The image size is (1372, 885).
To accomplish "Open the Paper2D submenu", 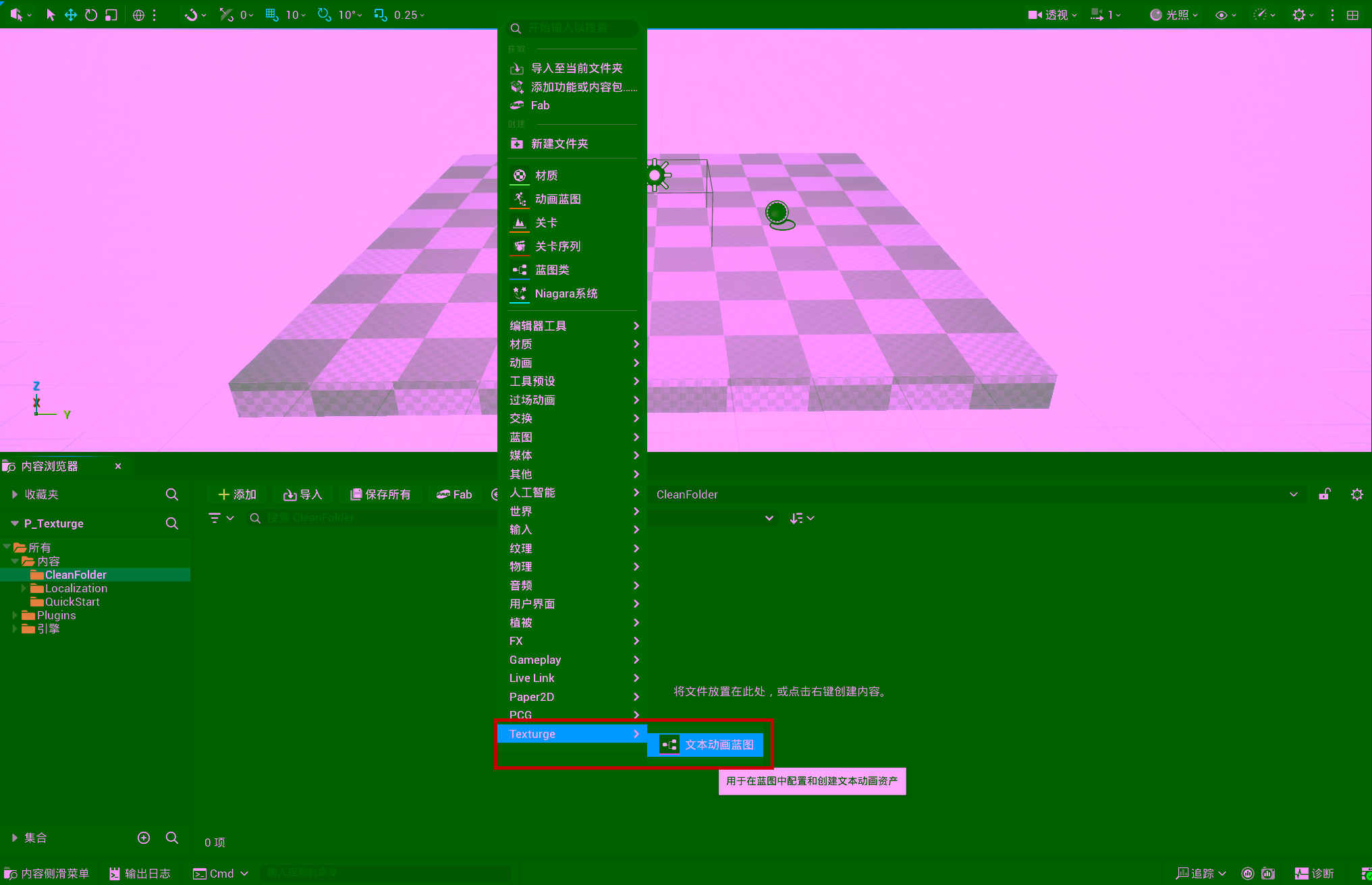I will pyautogui.click(x=572, y=697).
